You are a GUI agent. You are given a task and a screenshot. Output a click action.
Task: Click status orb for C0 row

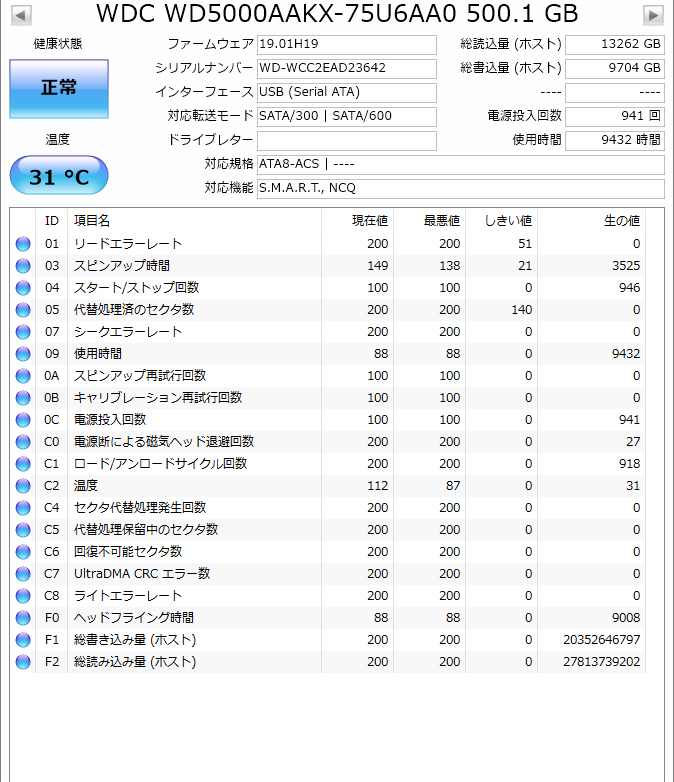coord(23,442)
